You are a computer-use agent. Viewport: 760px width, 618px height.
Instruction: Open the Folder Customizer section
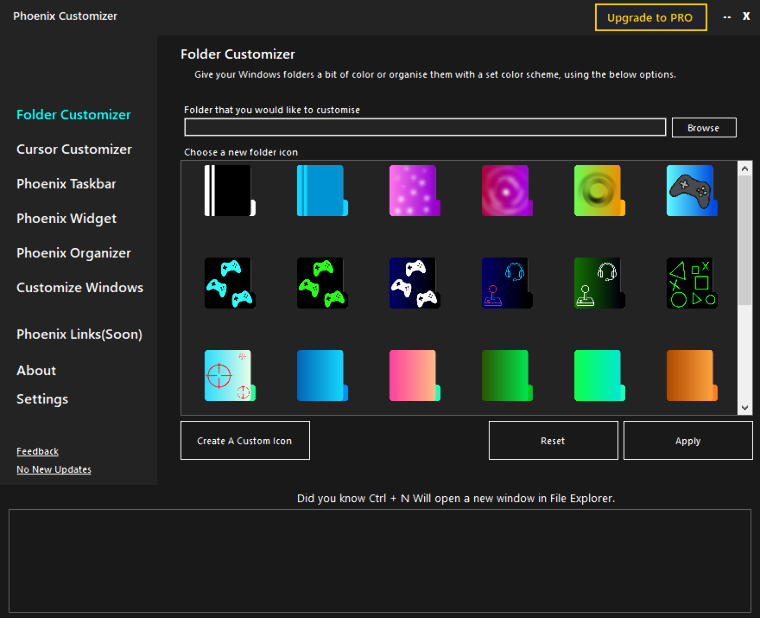(74, 115)
